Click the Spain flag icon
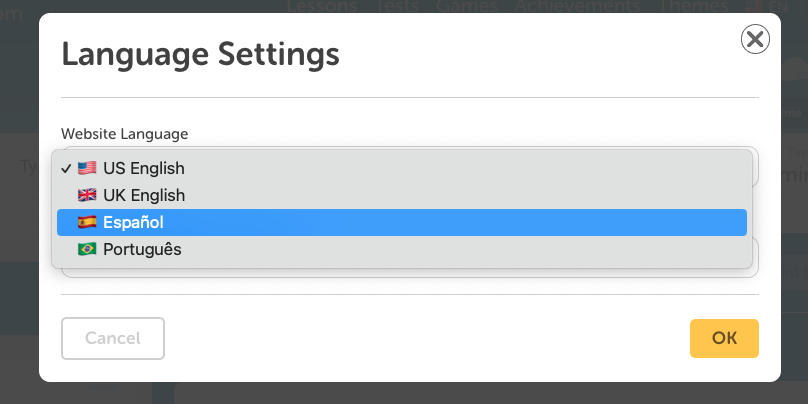Image resolution: width=808 pixels, height=404 pixels. click(87, 222)
